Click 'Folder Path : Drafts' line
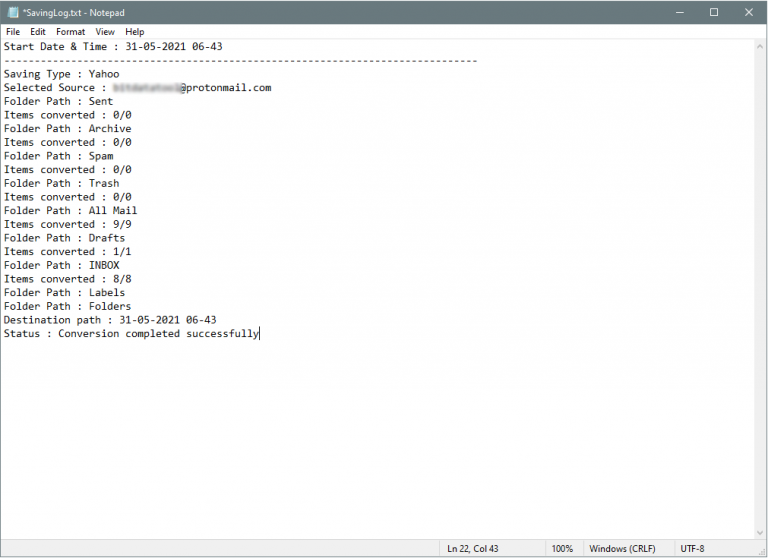This screenshot has width=768, height=558. pos(65,238)
